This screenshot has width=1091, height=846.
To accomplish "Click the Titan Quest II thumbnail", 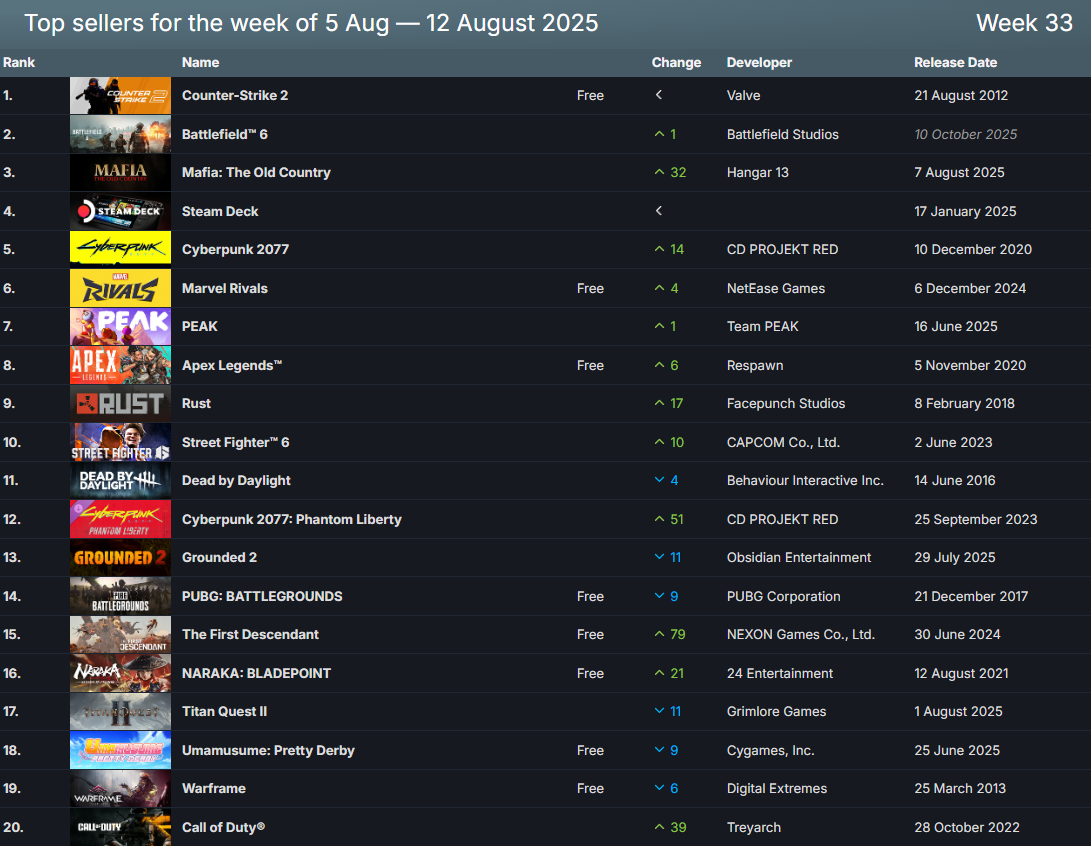I will [x=120, y=712].
